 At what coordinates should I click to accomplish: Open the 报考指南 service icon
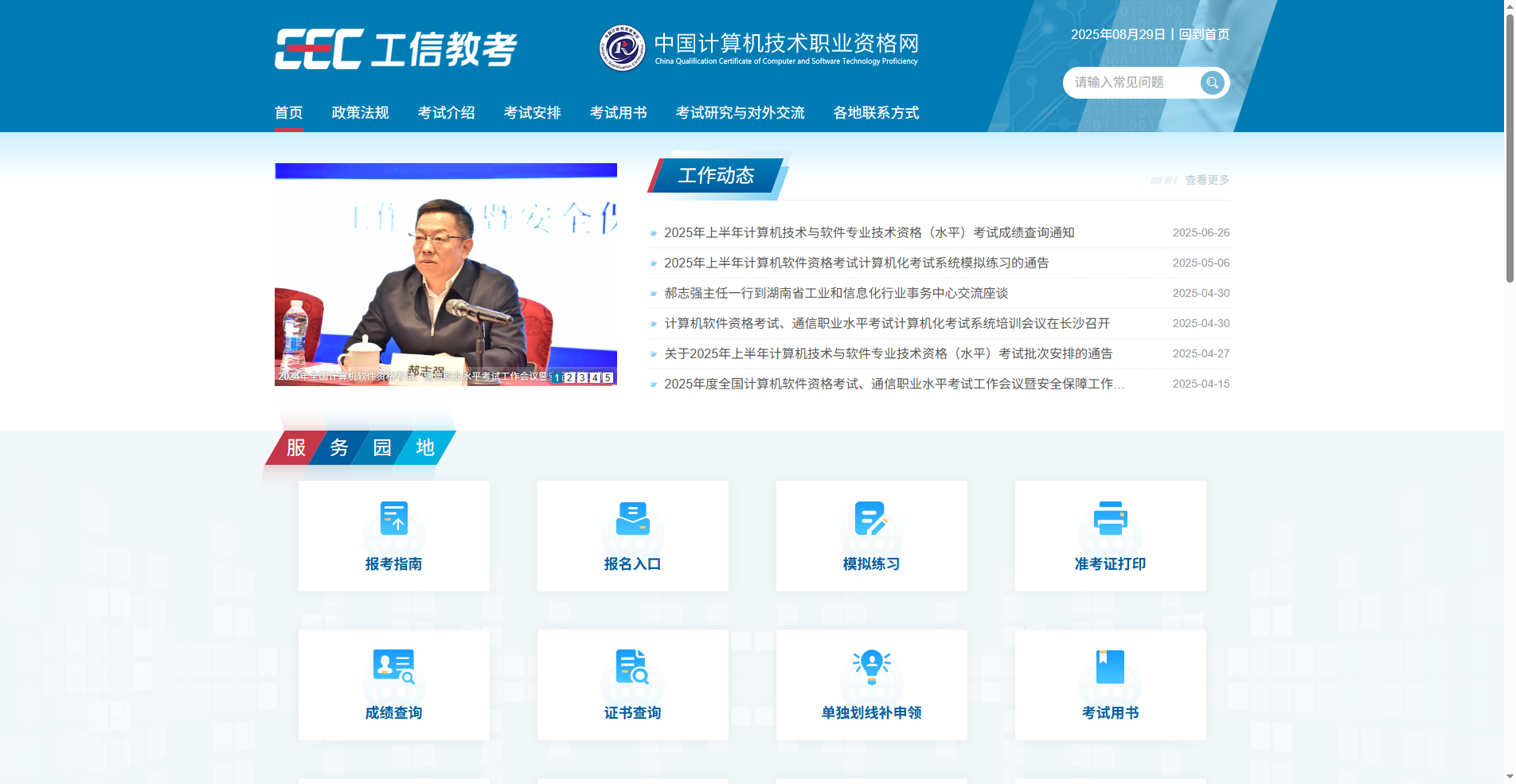(x=393, y=517)
